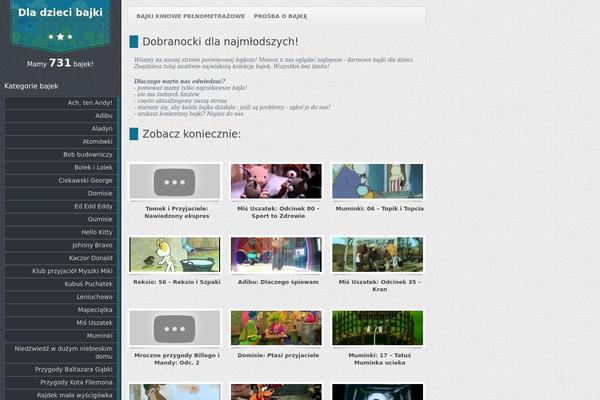Click title Muminki: 17 – Tatuś Muminka ucieka
This screenshot has height=400, width=600.
(380, 359)
